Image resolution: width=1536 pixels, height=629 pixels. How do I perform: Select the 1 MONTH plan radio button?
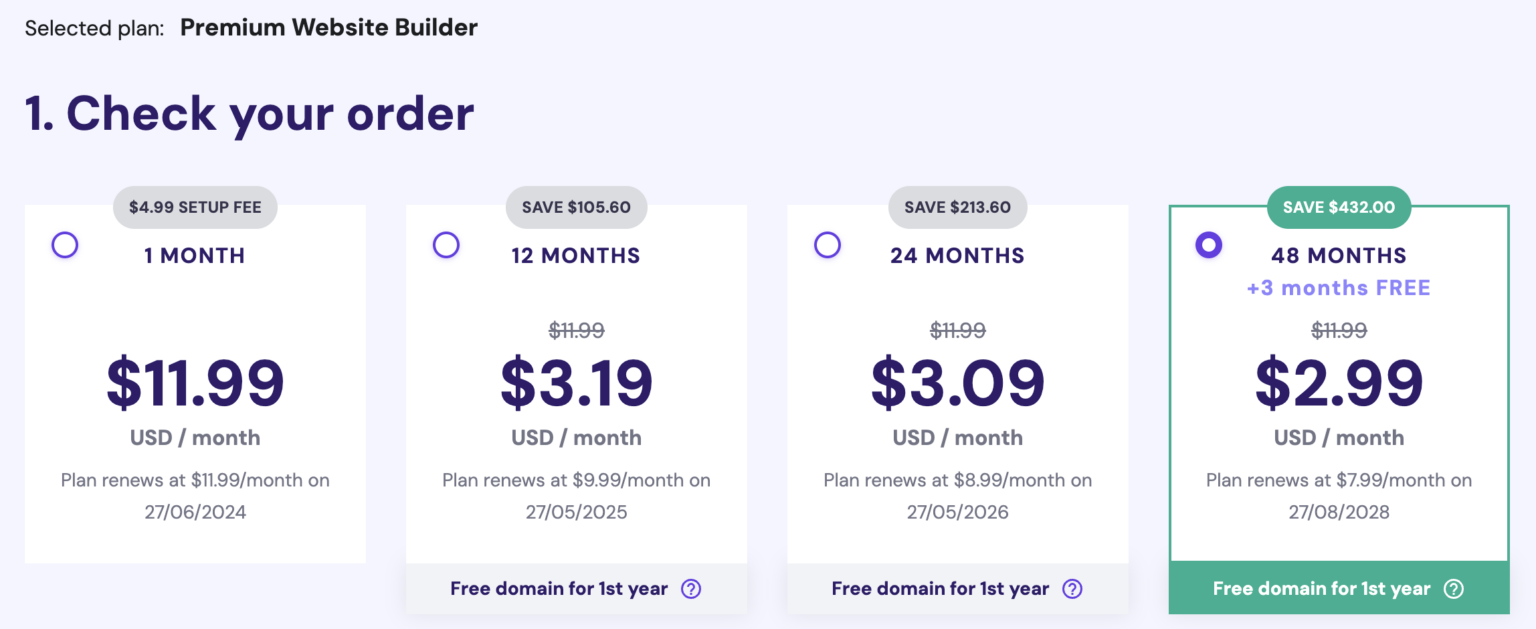pos(64,244)
